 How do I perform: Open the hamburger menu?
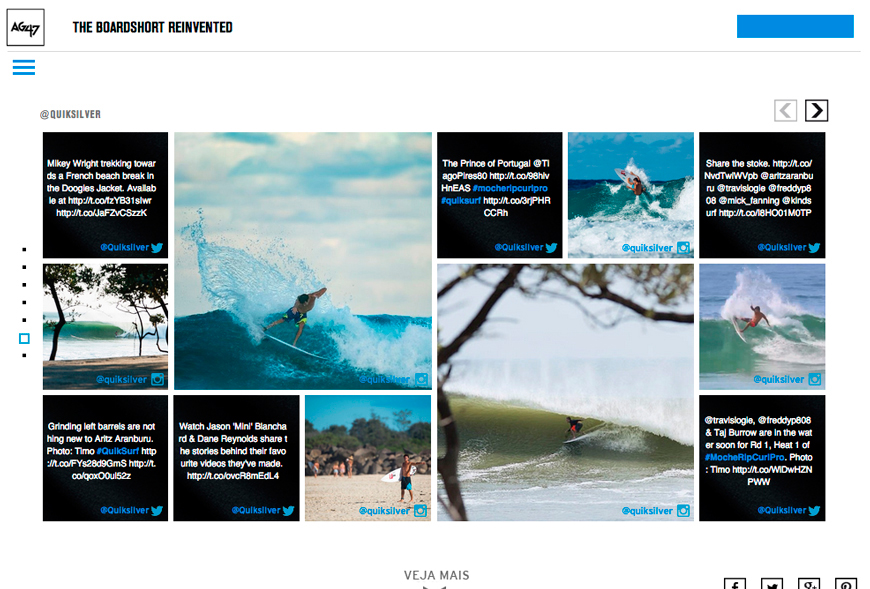point(24,68)
